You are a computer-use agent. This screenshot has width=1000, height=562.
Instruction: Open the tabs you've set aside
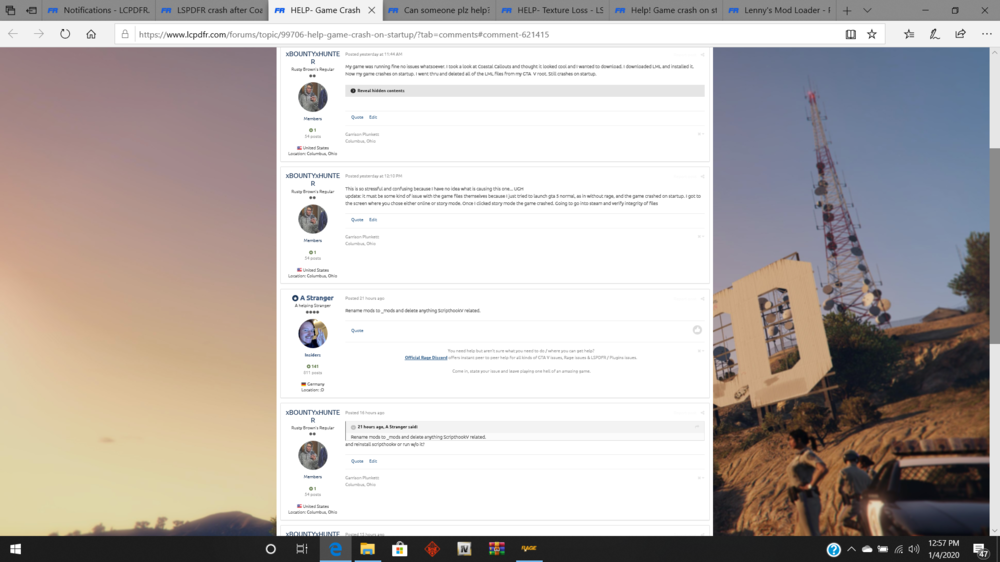(10, 10)
